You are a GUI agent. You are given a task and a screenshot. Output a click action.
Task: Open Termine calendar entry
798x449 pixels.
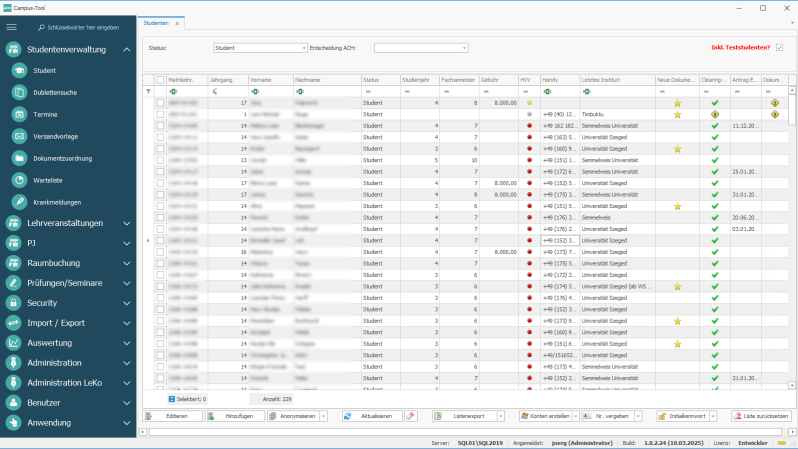pyautogui.click(x=45, y=115)
